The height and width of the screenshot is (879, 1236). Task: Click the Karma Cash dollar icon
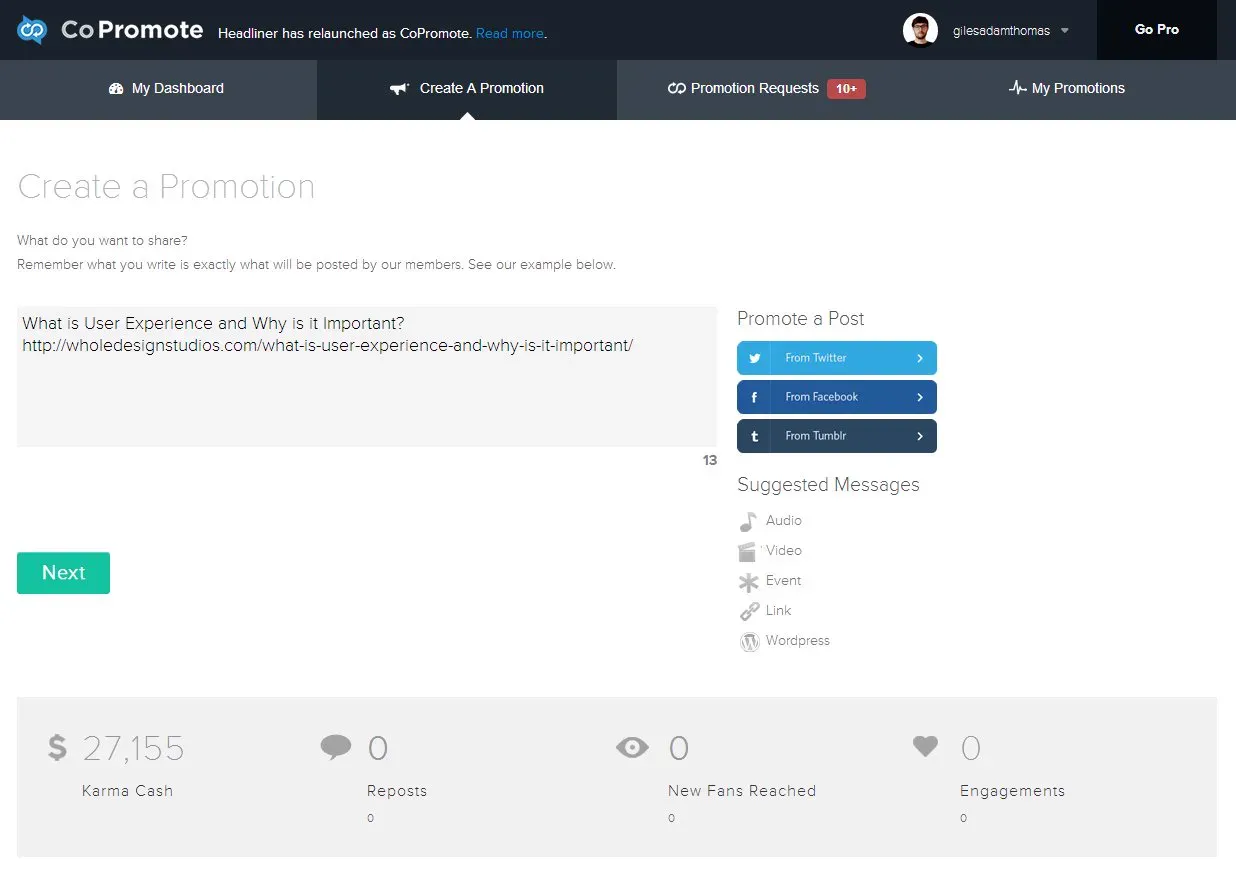58,748
